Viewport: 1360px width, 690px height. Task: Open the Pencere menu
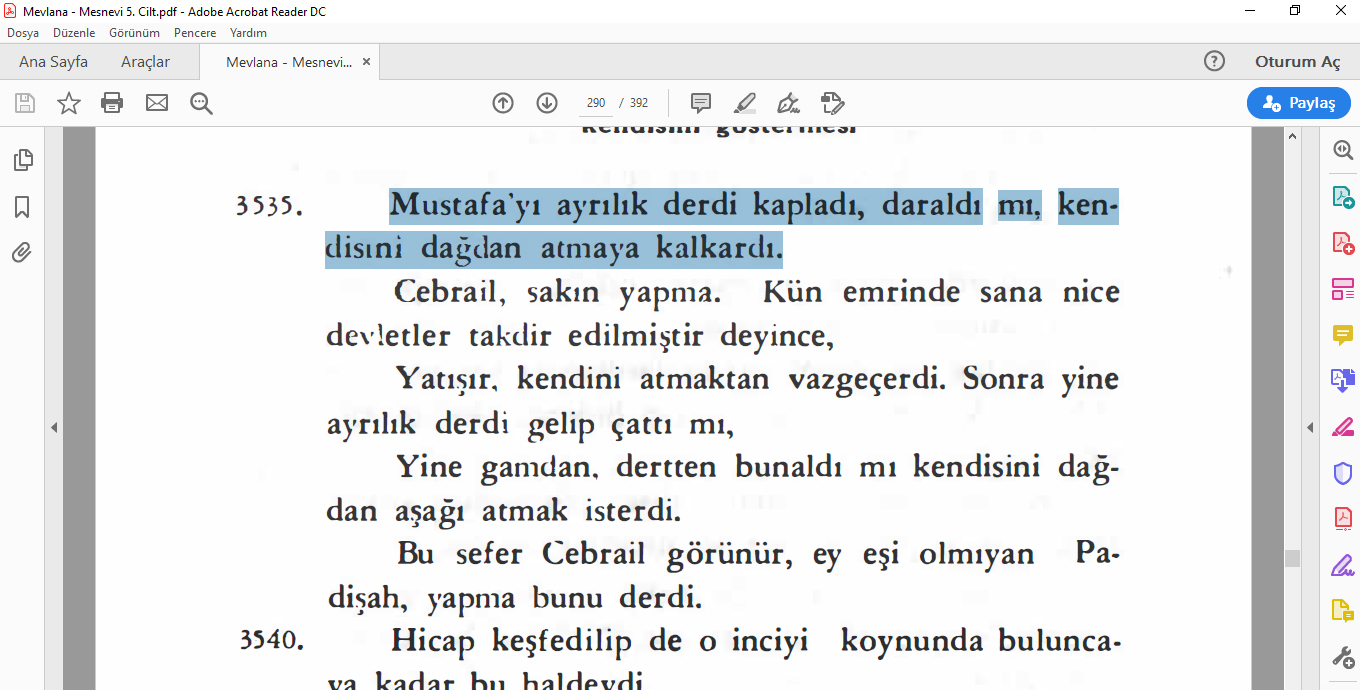(x=195, y=33)
